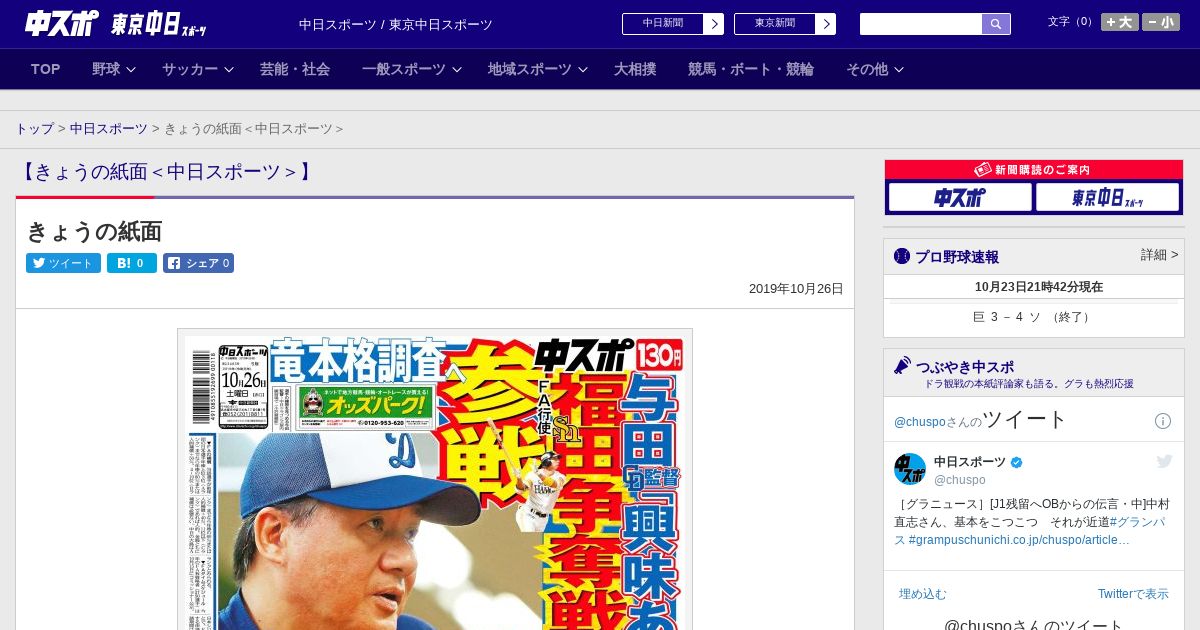Screen dimensions: 1200x630
Task: Expand 地域スポーツ dropdown chevron
Action: [x=583, y=69]
